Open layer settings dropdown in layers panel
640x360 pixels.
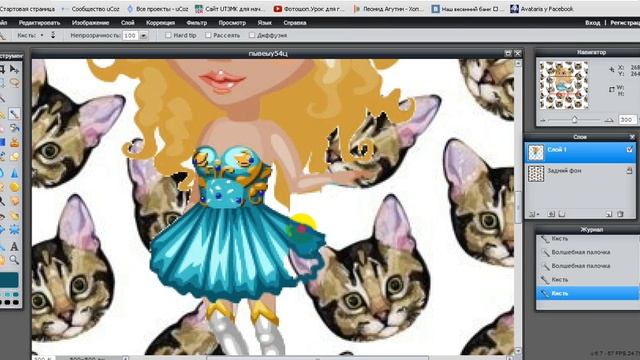tap(533, 214)
